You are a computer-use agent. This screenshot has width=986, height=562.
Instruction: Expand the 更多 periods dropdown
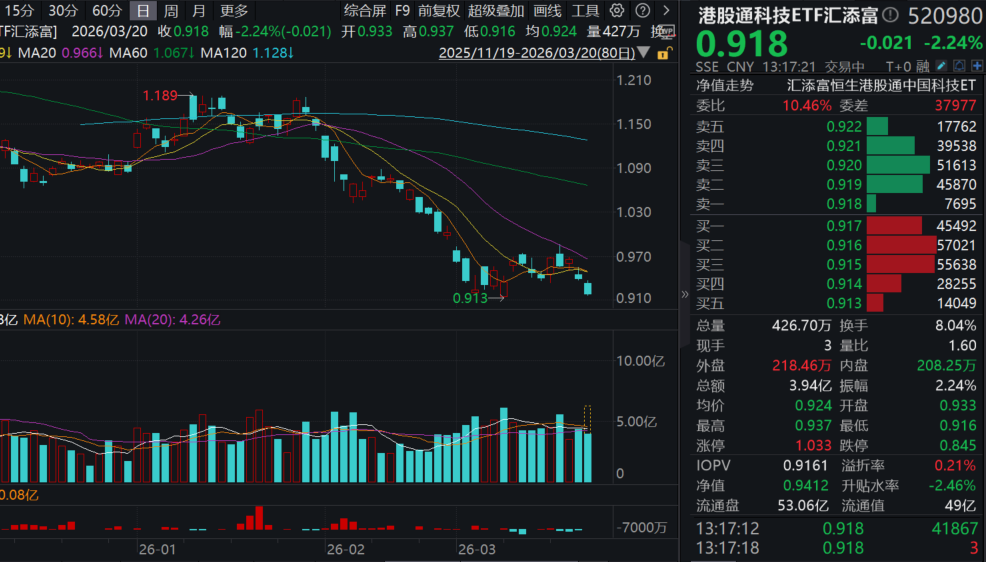click(234, 11)
